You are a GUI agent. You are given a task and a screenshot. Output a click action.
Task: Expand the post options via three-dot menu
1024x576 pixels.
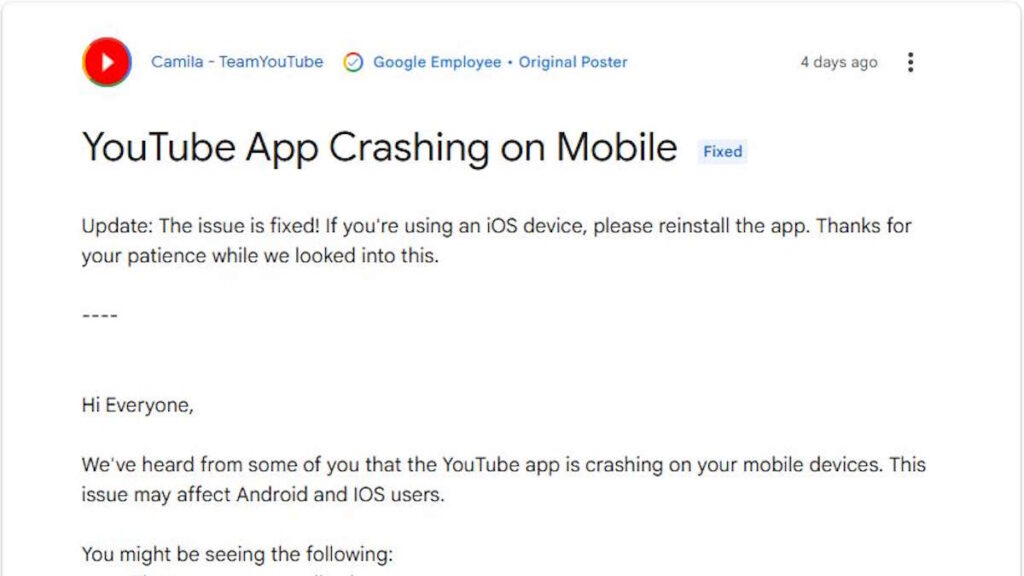coord(910,62)
